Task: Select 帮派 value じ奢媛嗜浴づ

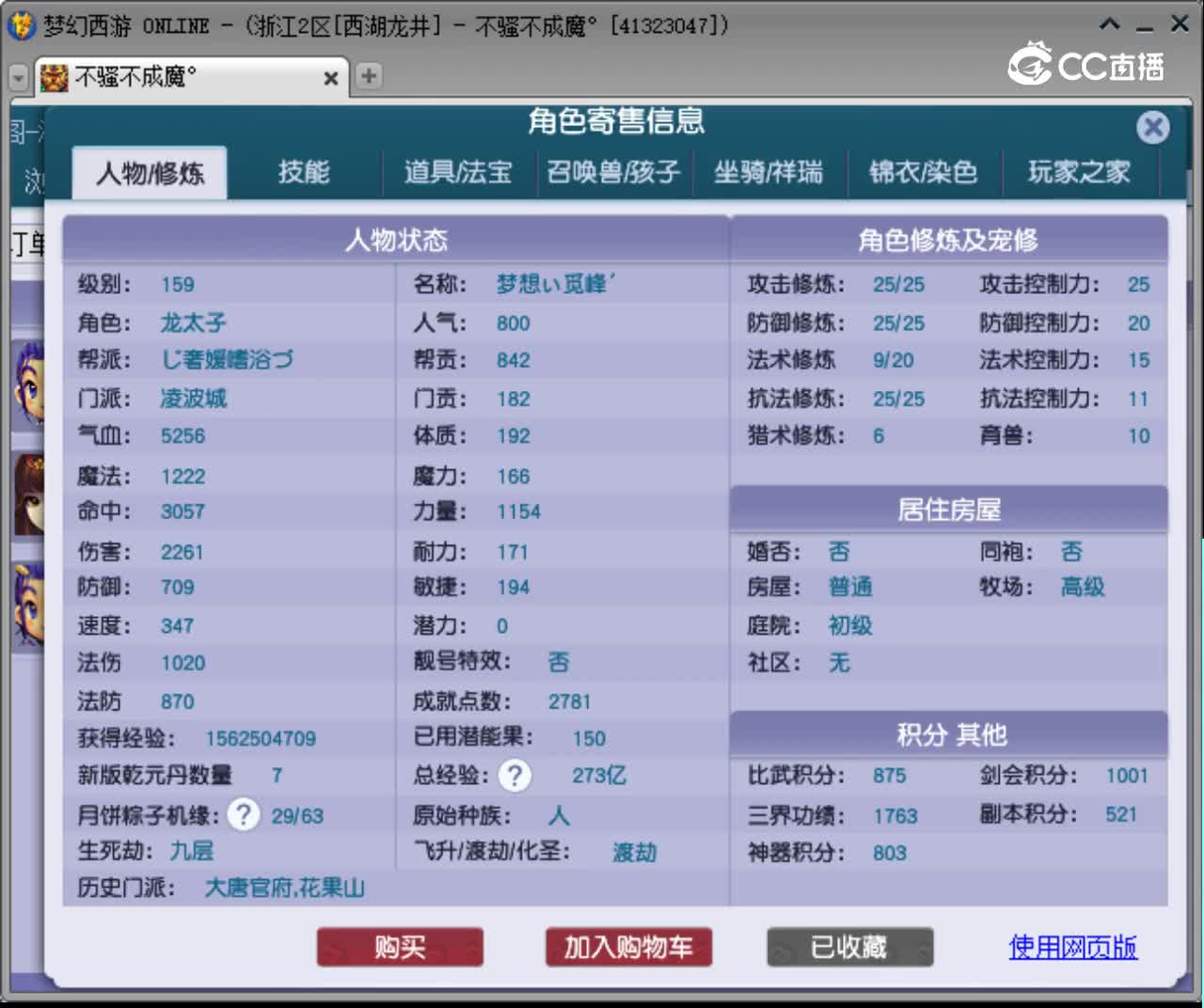Action: (227, 360)
